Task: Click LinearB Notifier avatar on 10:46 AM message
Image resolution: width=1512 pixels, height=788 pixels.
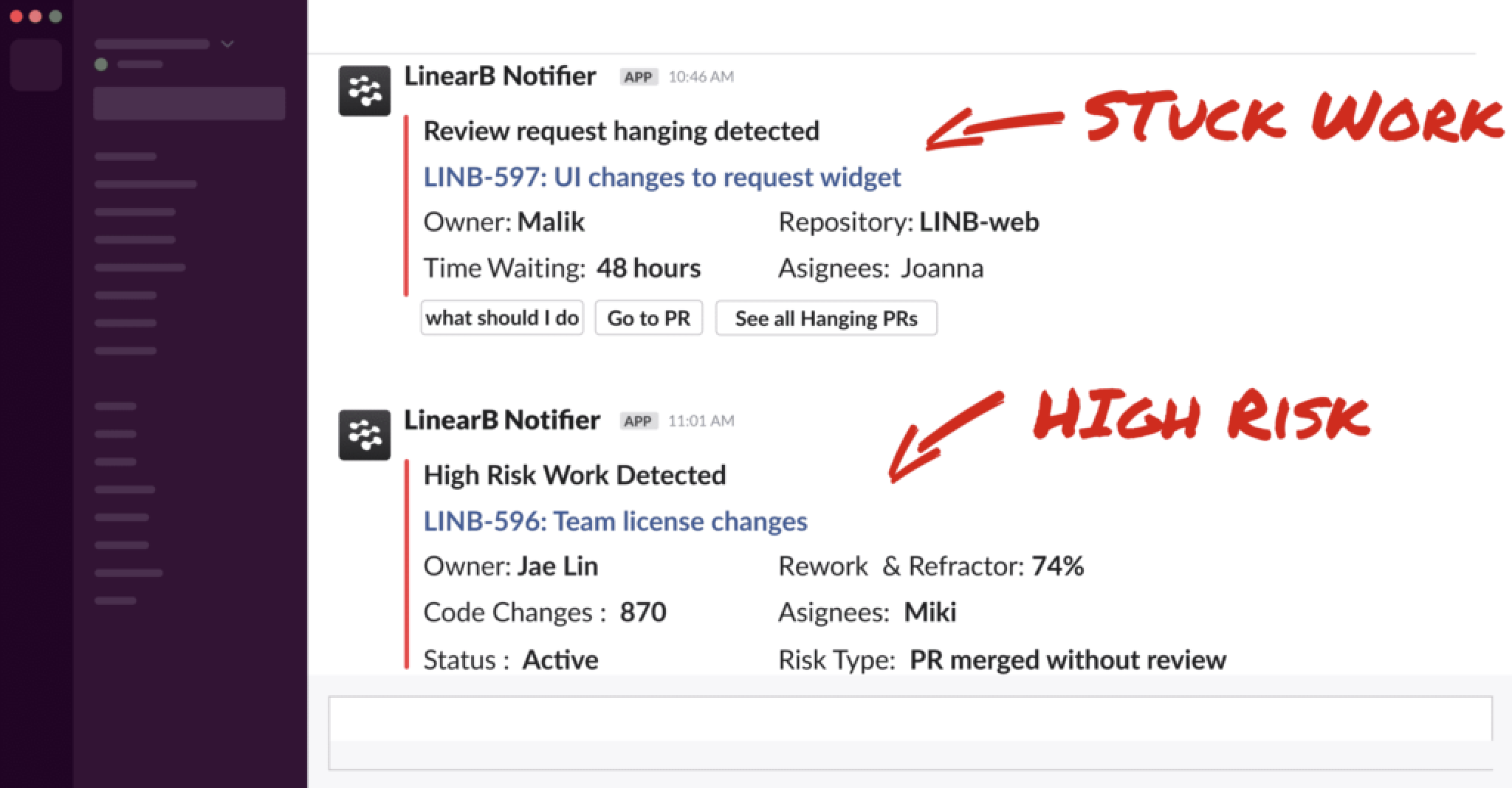Action: (x=364, y=91)
